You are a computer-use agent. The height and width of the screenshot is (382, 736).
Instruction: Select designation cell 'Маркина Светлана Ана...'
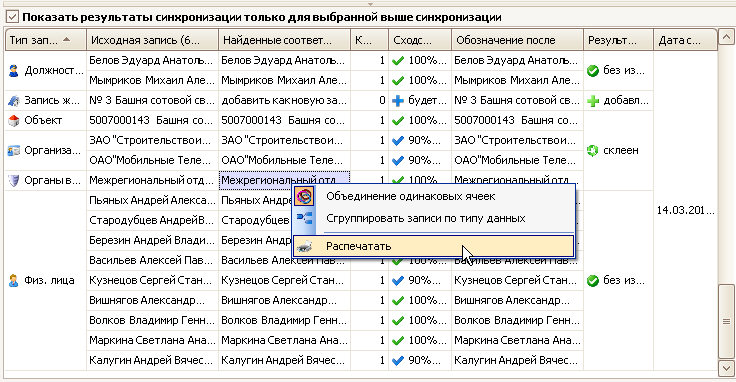(517, 340)
